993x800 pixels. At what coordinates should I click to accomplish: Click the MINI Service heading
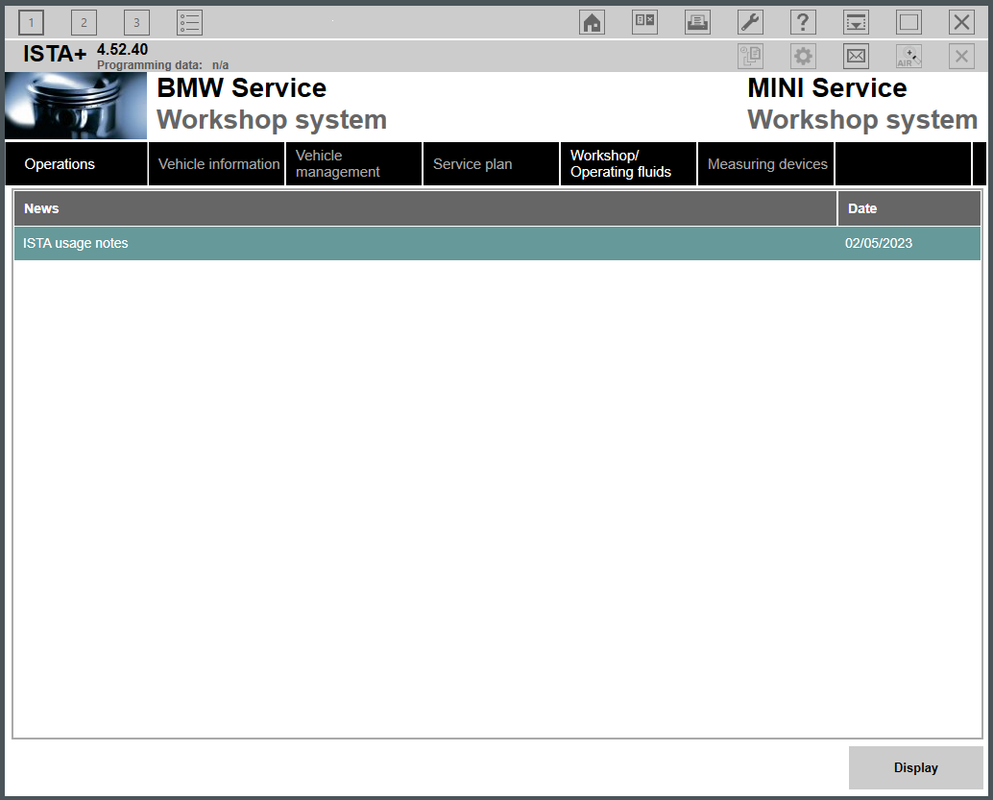[x=827, y=88]
